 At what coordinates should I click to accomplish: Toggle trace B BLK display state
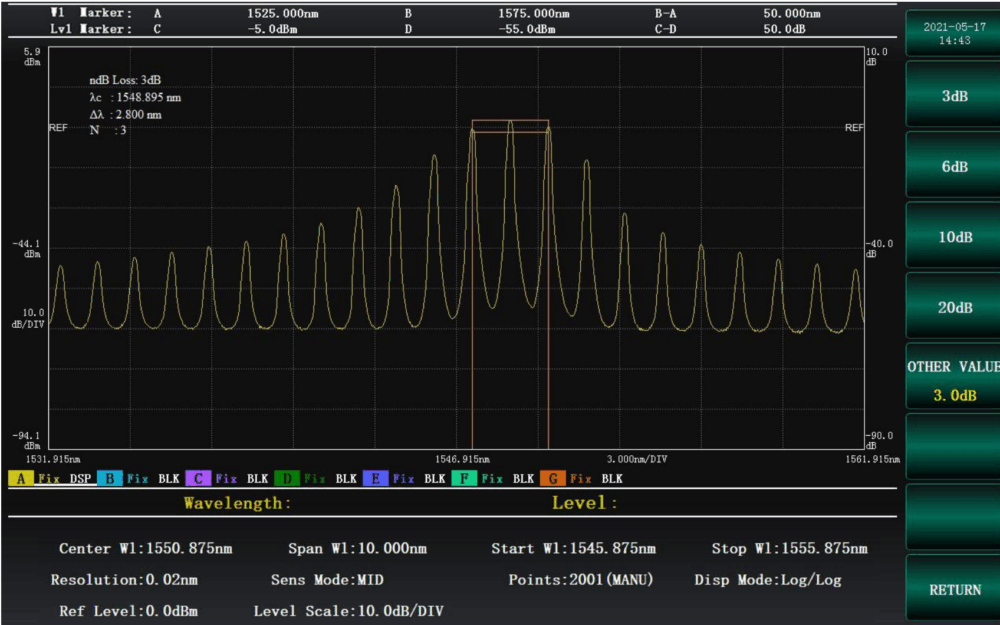click(x=169, y=479)
